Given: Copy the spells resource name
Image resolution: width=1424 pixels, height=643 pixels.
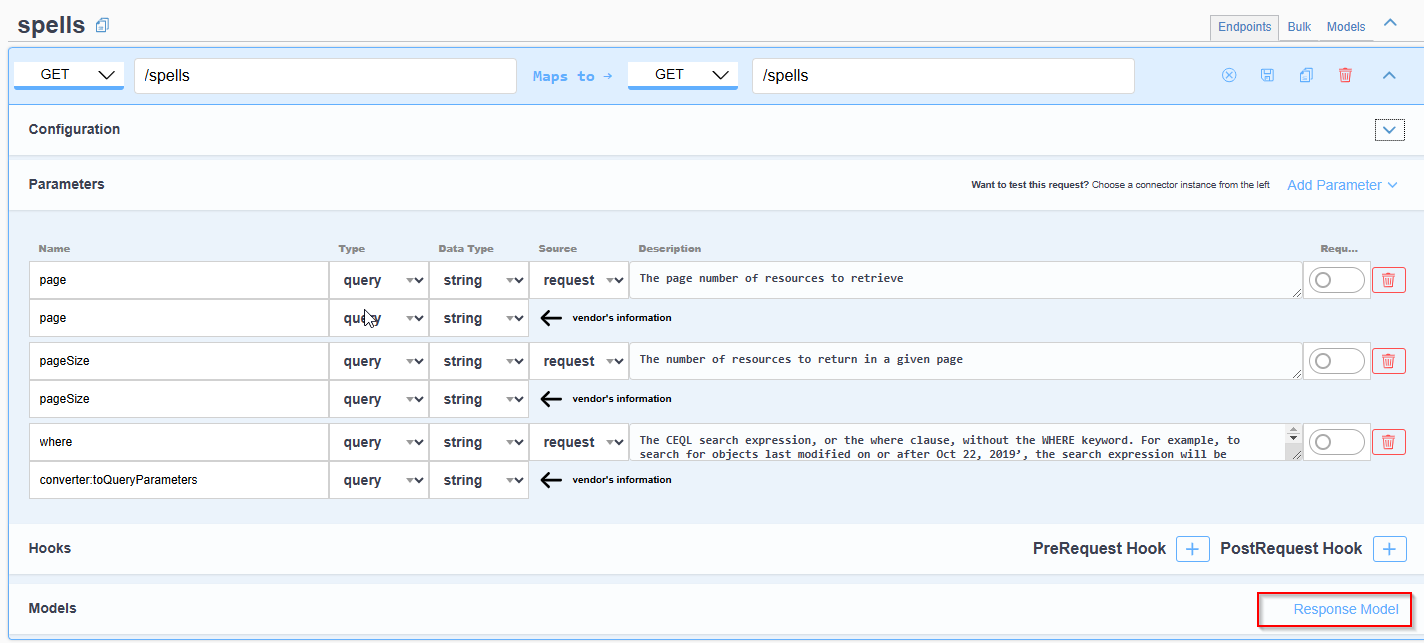Looking at the screenshot, I should (x=101, y=24).
